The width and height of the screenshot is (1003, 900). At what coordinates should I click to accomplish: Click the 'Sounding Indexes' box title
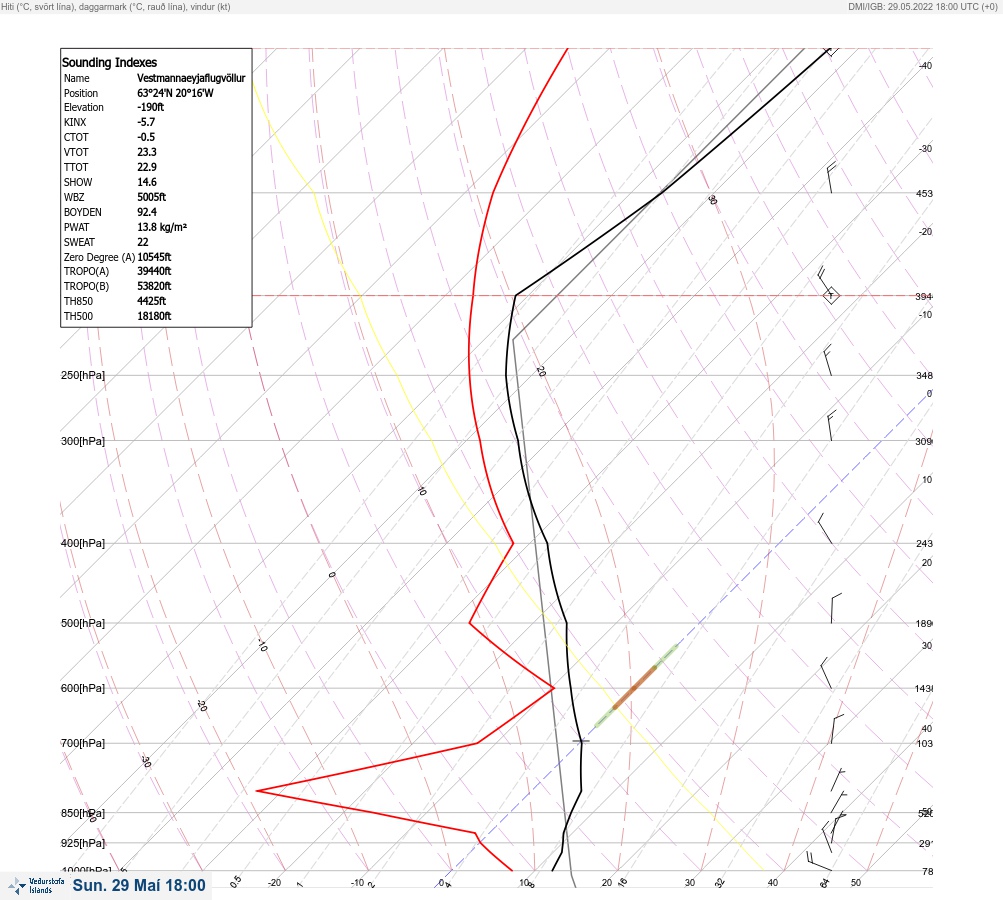point(109,63)
